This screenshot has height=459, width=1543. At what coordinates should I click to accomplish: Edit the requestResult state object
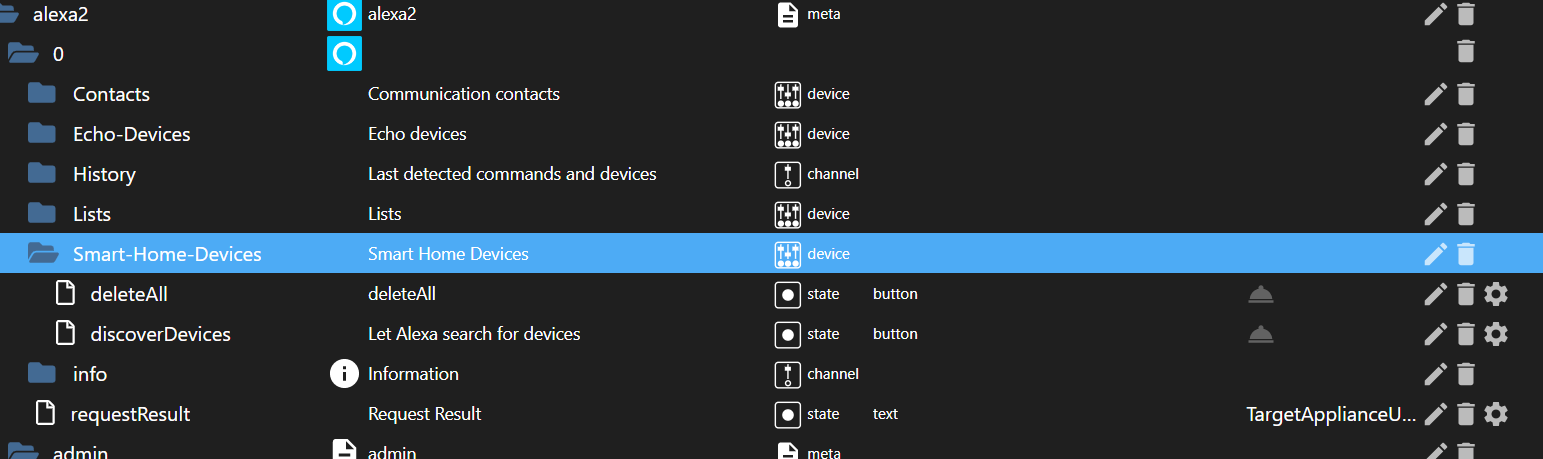1435,414
